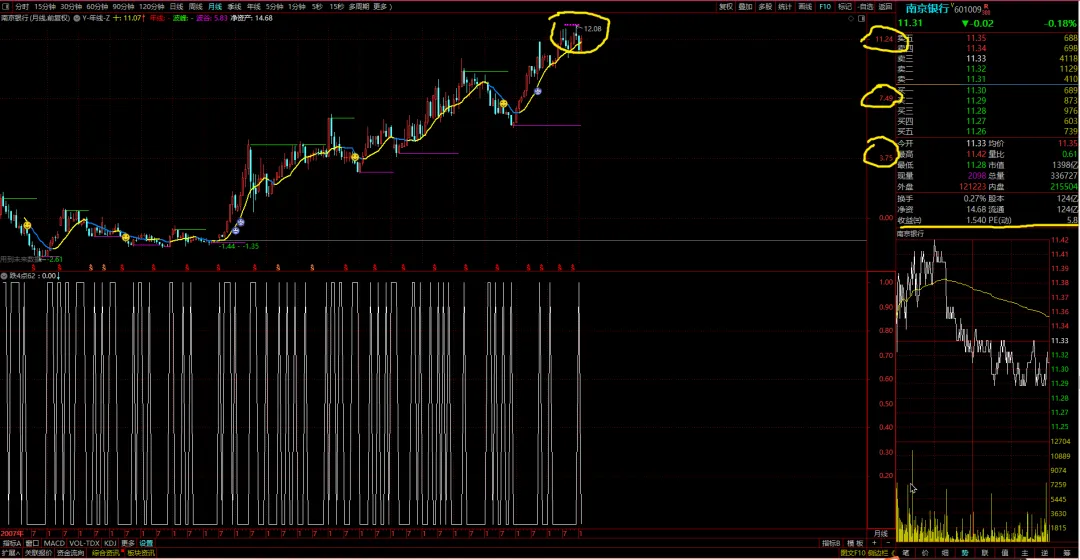Click the 返回 back button
1080x560 pixels.
[x=885, y=6]
